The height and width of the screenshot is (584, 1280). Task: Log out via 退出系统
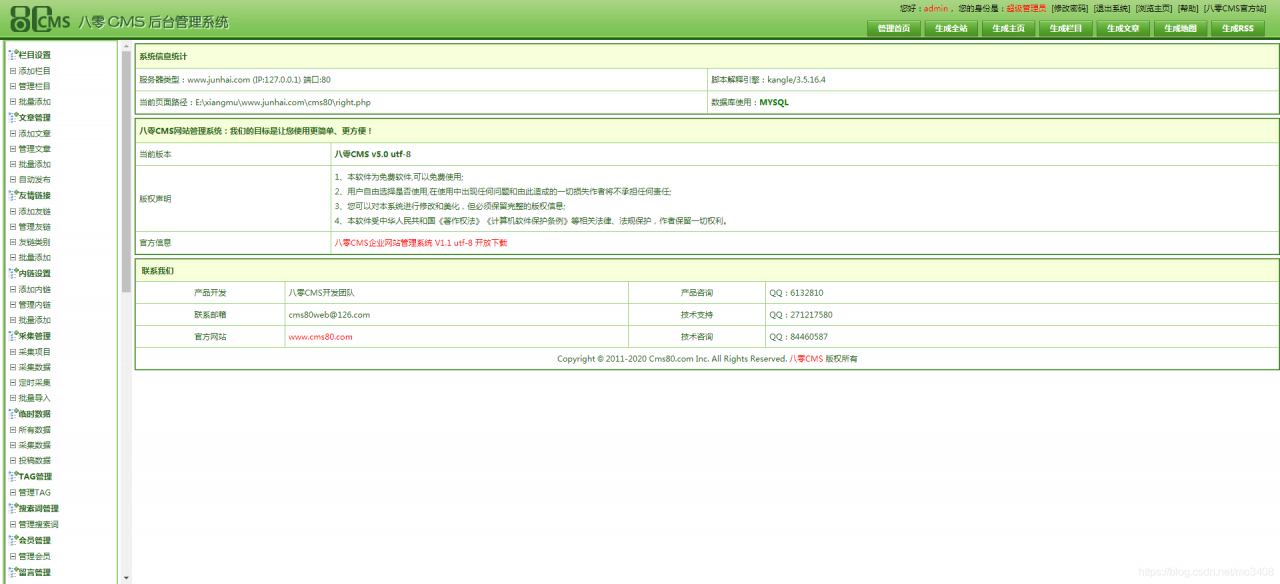pyautogui.click(x=1112, y=8)
